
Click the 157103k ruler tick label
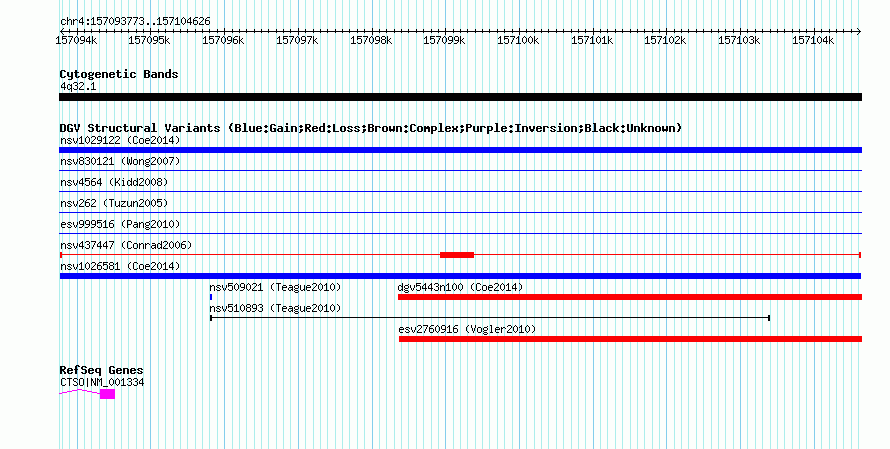738,40
